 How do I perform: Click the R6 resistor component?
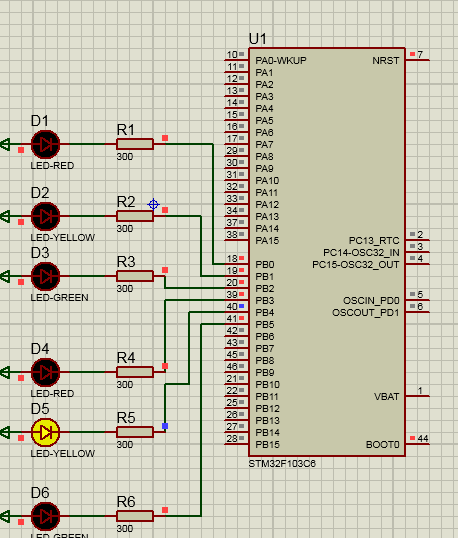[x=135, y=516]
